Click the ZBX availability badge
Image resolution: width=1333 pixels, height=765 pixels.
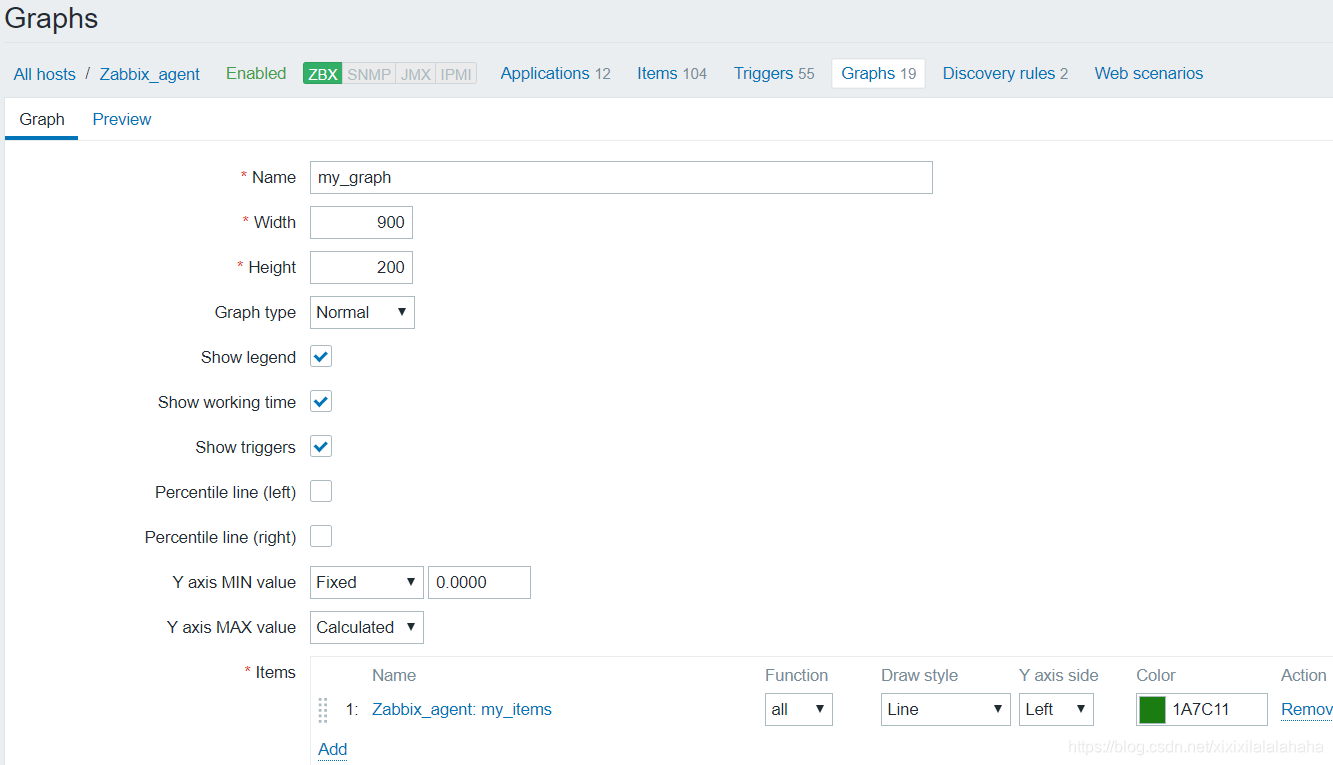[323, 74]
